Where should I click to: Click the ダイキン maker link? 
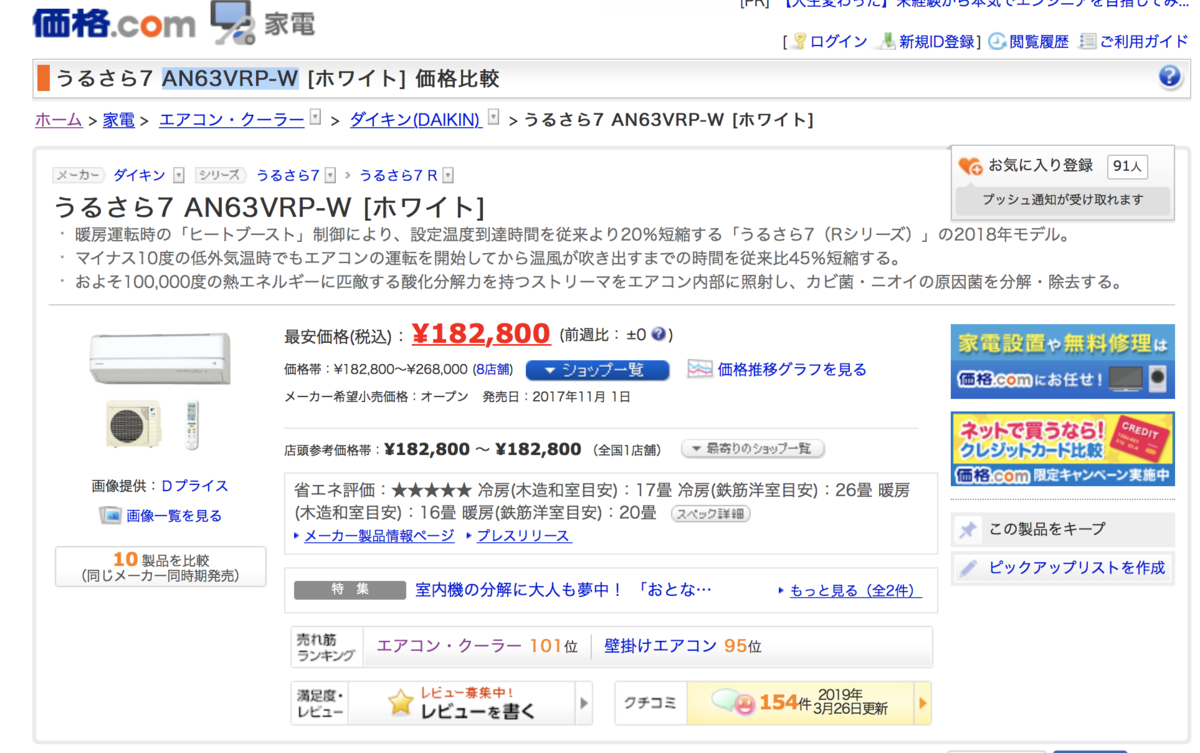139,175
